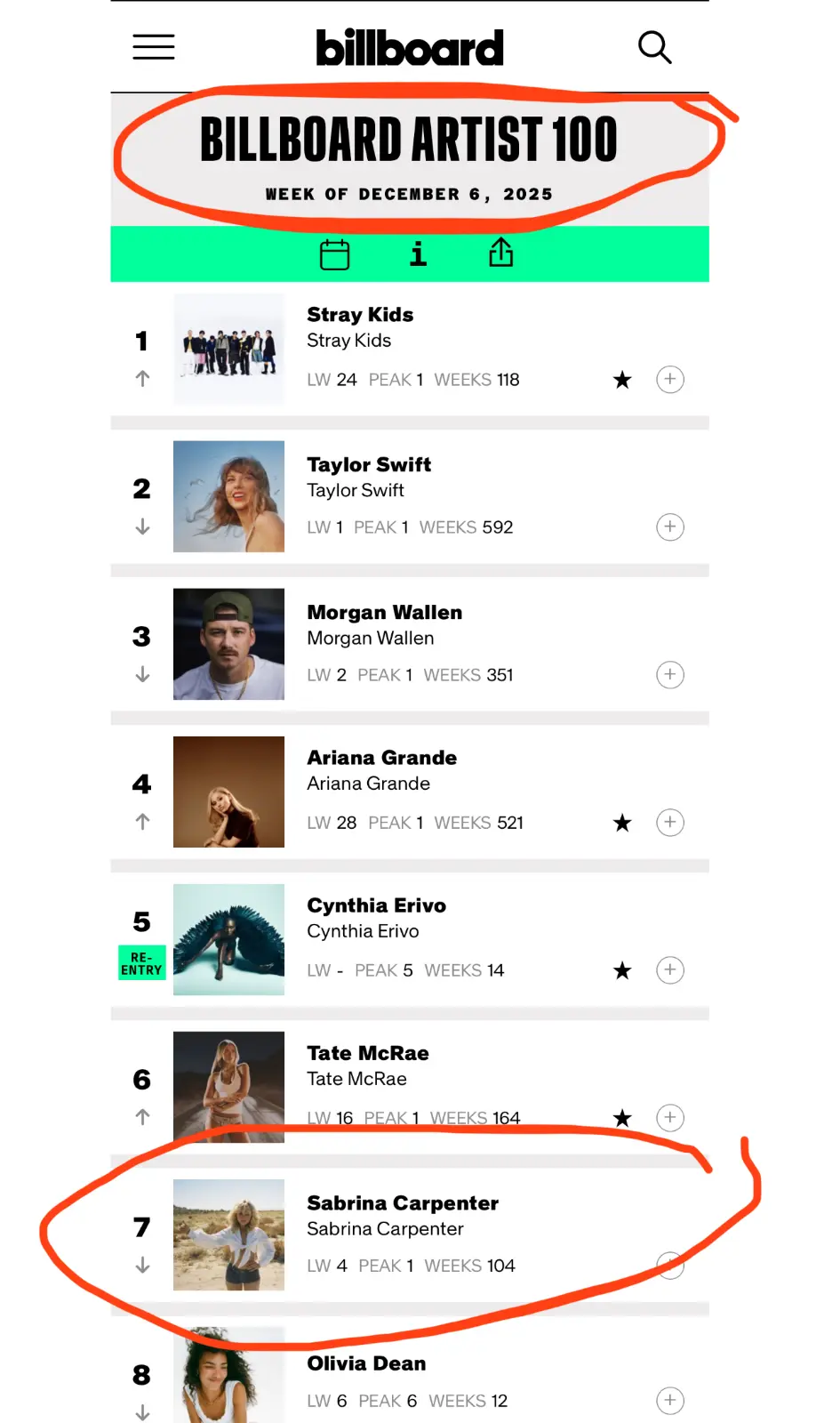Open Taylor Swift artist thumbnail
The height and width of the screenshot is (1423, 840).
228,496
